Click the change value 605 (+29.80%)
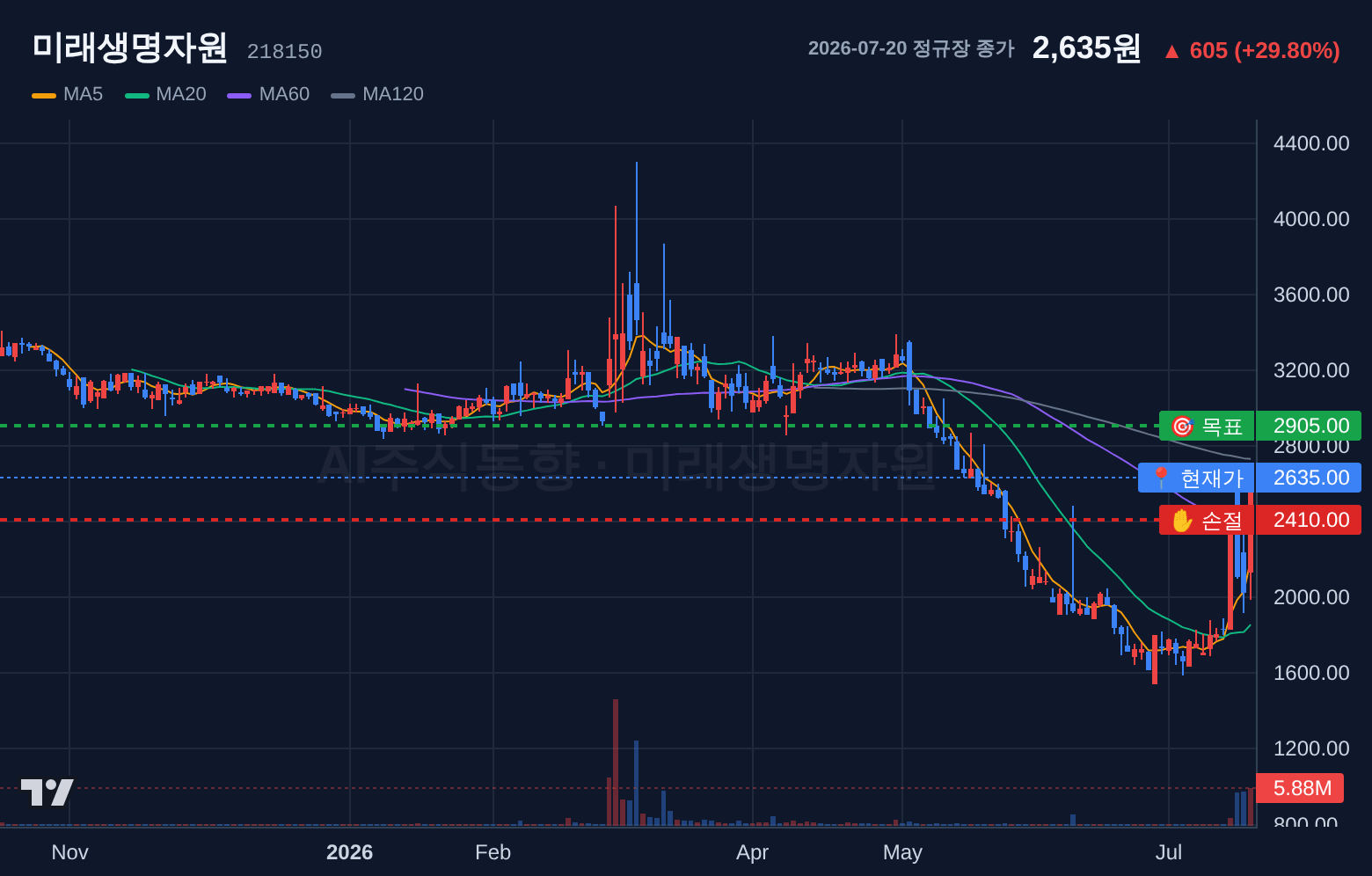 pyautogui.click(x=1265, y=51)
